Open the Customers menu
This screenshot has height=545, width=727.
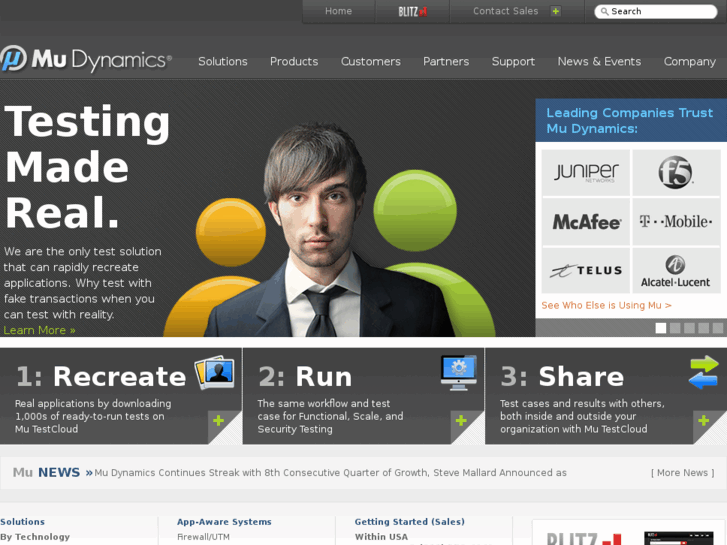[370, 62]
